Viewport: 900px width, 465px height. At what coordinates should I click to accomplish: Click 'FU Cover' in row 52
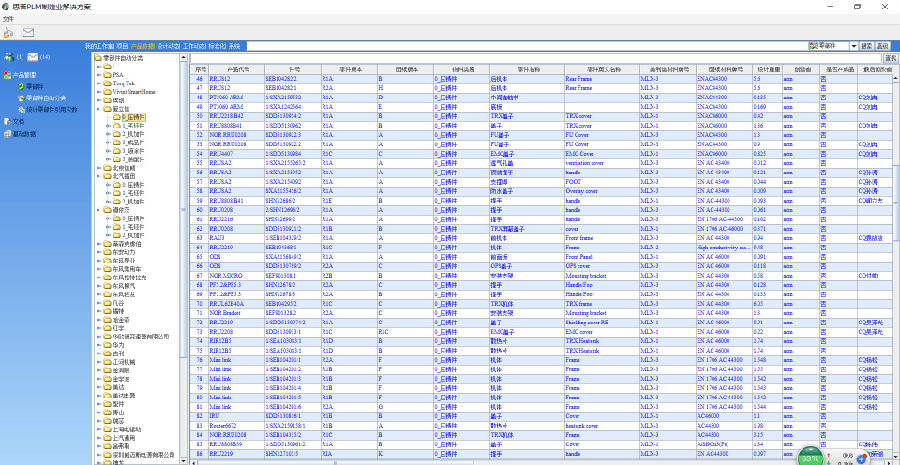(577, 135)
